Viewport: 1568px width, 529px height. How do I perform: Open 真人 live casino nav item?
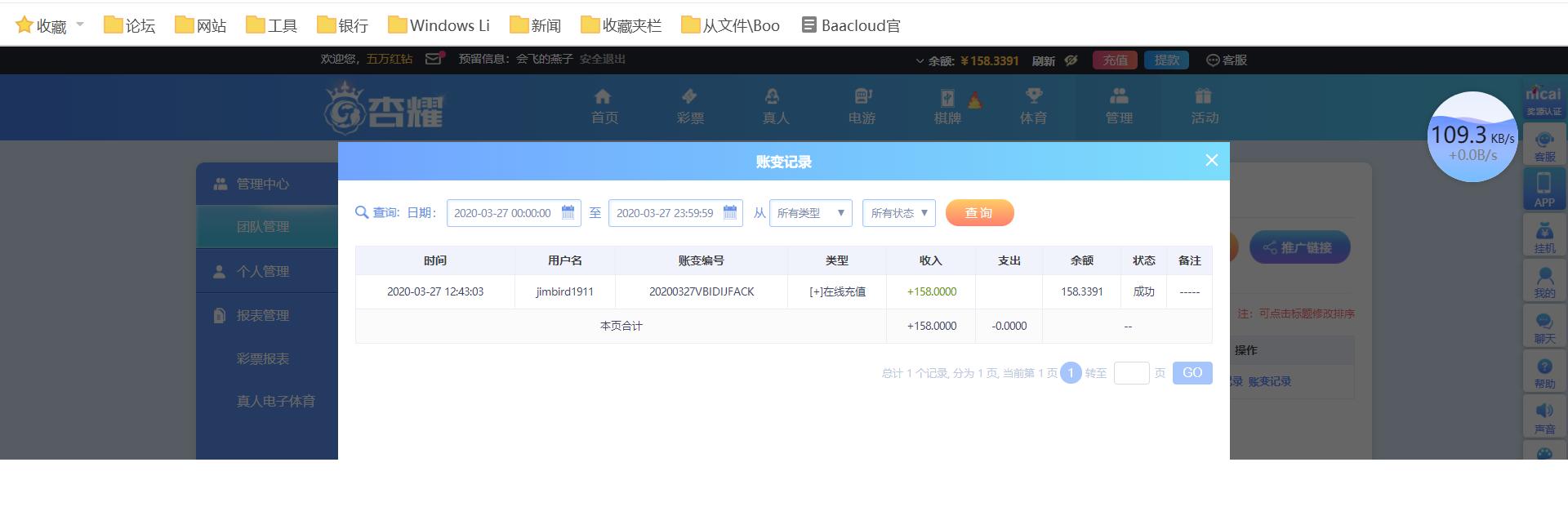point(776,107)
